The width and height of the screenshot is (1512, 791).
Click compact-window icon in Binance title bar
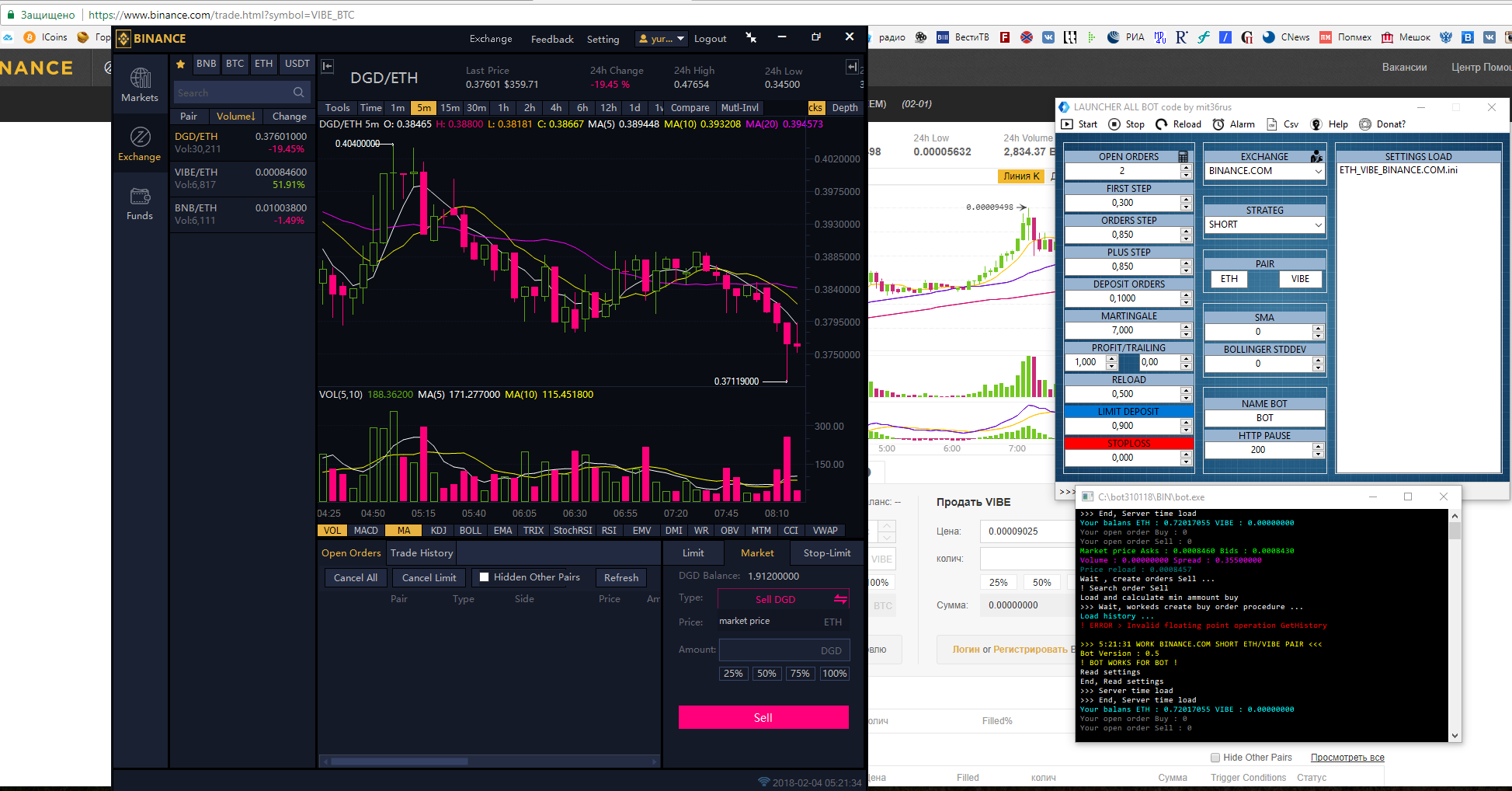point(751,37)
